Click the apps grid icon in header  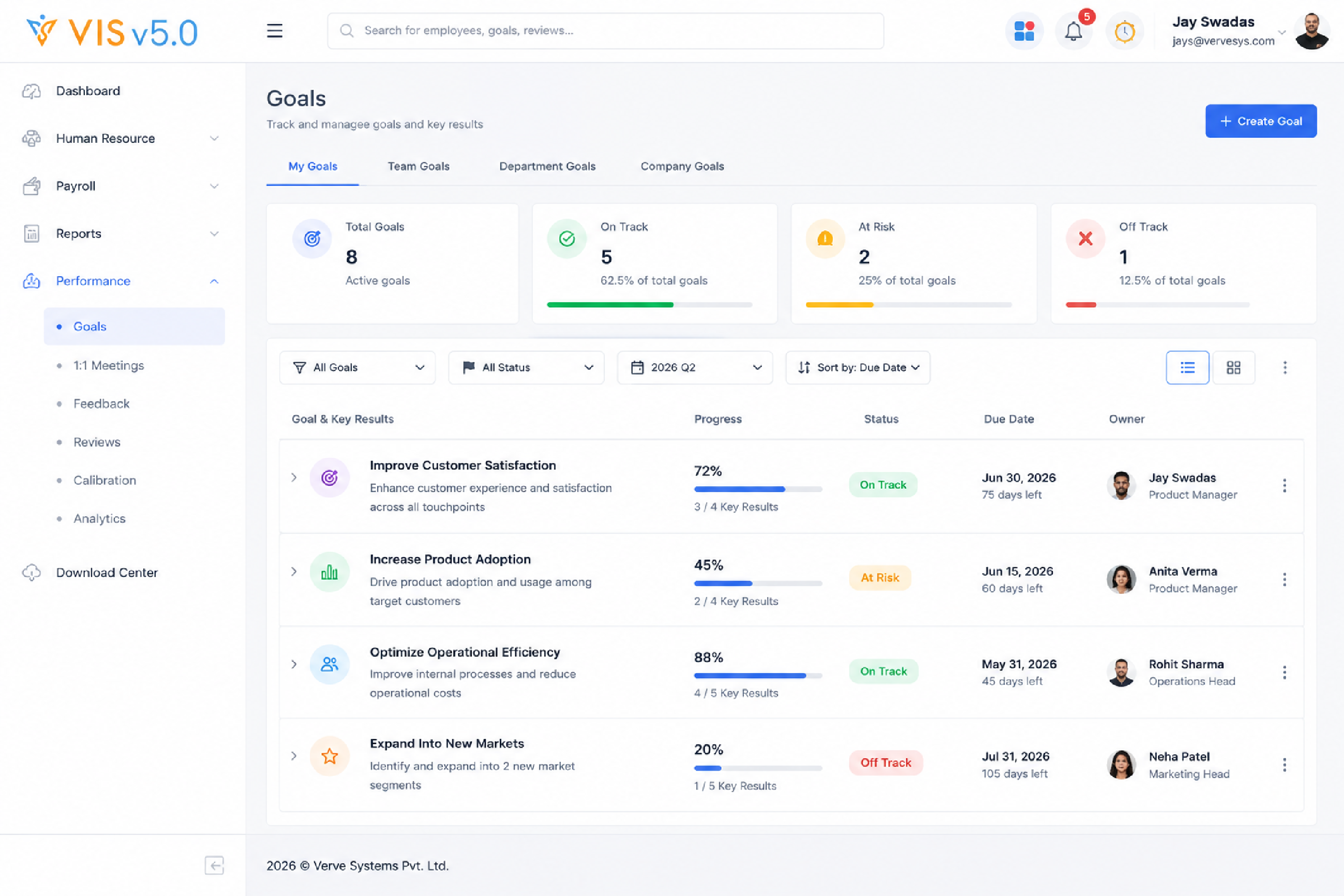click(x=1024, y=31)
